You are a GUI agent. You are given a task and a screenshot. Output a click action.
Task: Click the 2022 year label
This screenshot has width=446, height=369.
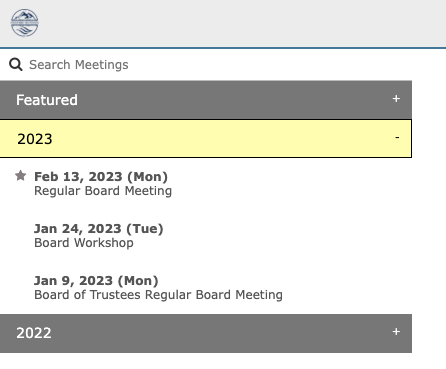[x=34, y=333]
